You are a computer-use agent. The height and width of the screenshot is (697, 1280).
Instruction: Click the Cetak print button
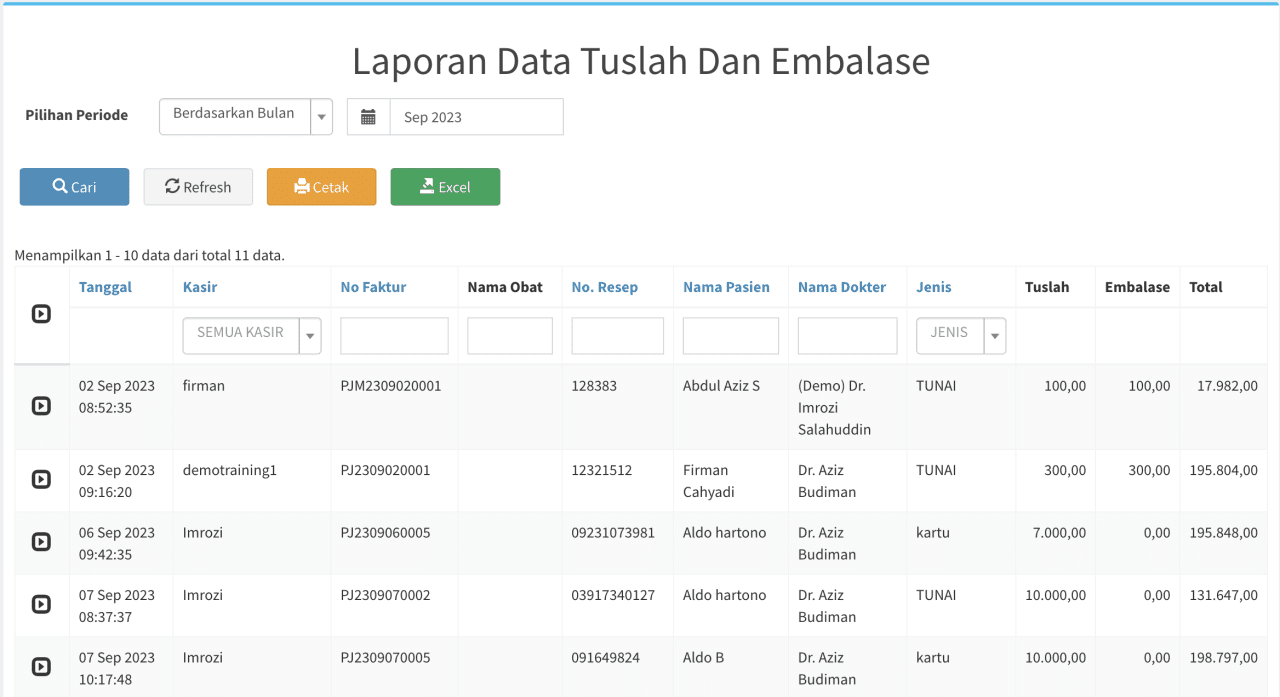coord(321,187)
